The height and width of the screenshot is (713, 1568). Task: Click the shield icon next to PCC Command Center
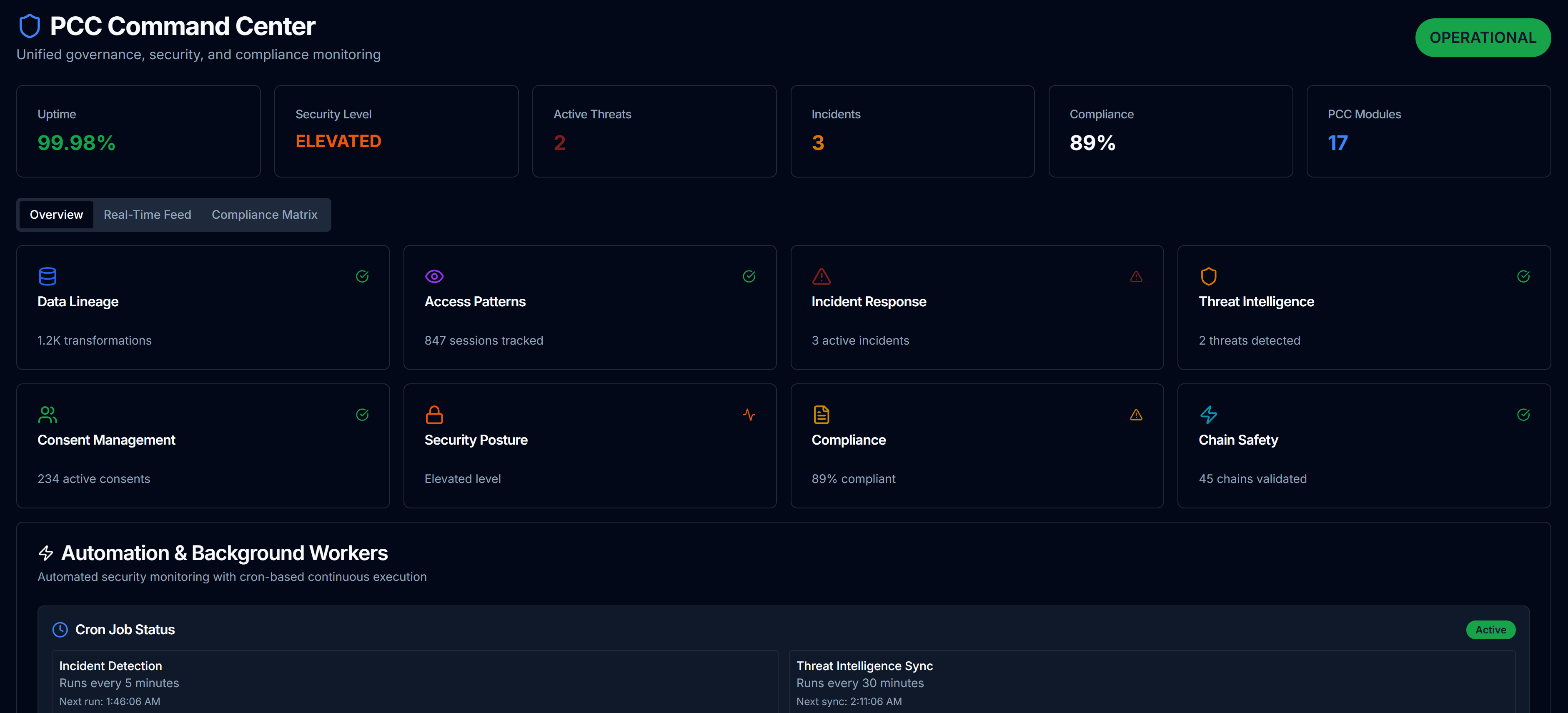click(29, 25)
